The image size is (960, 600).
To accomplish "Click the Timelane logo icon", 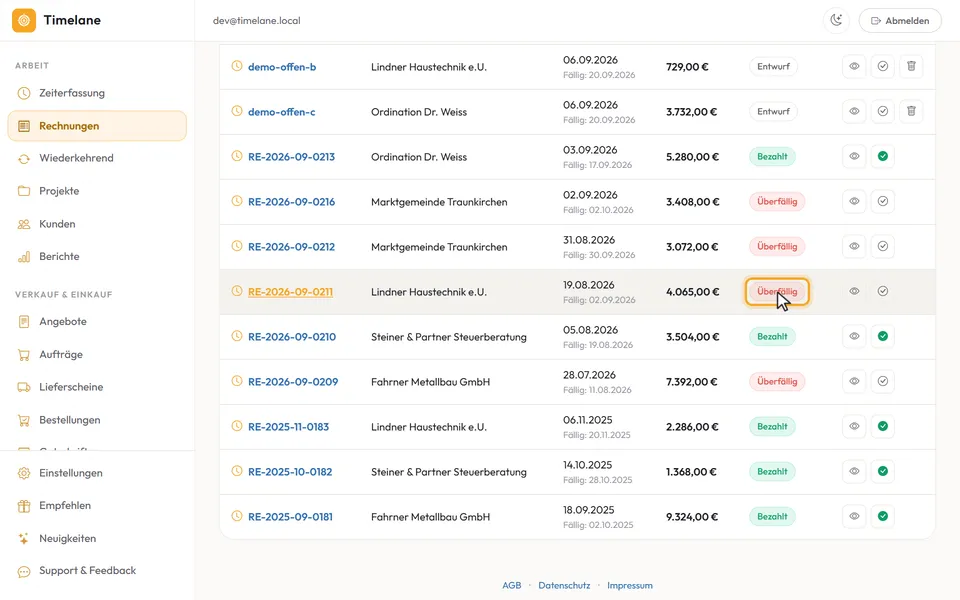I will pyautogui.click(x=24, y=20).
